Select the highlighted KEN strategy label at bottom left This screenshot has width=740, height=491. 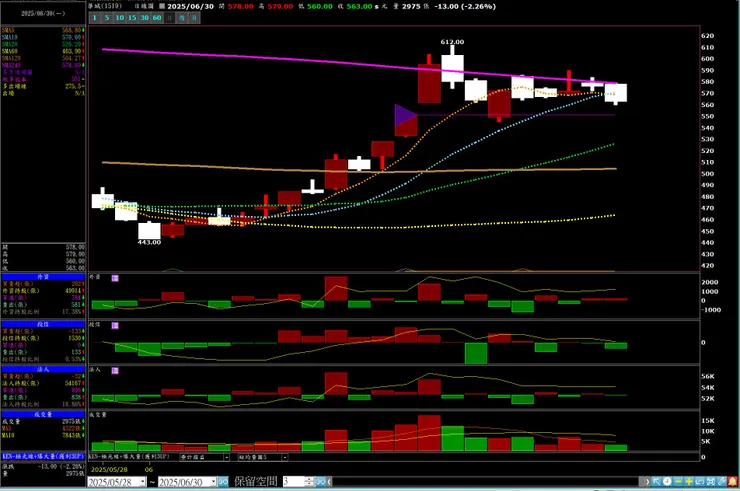[43, 457]
